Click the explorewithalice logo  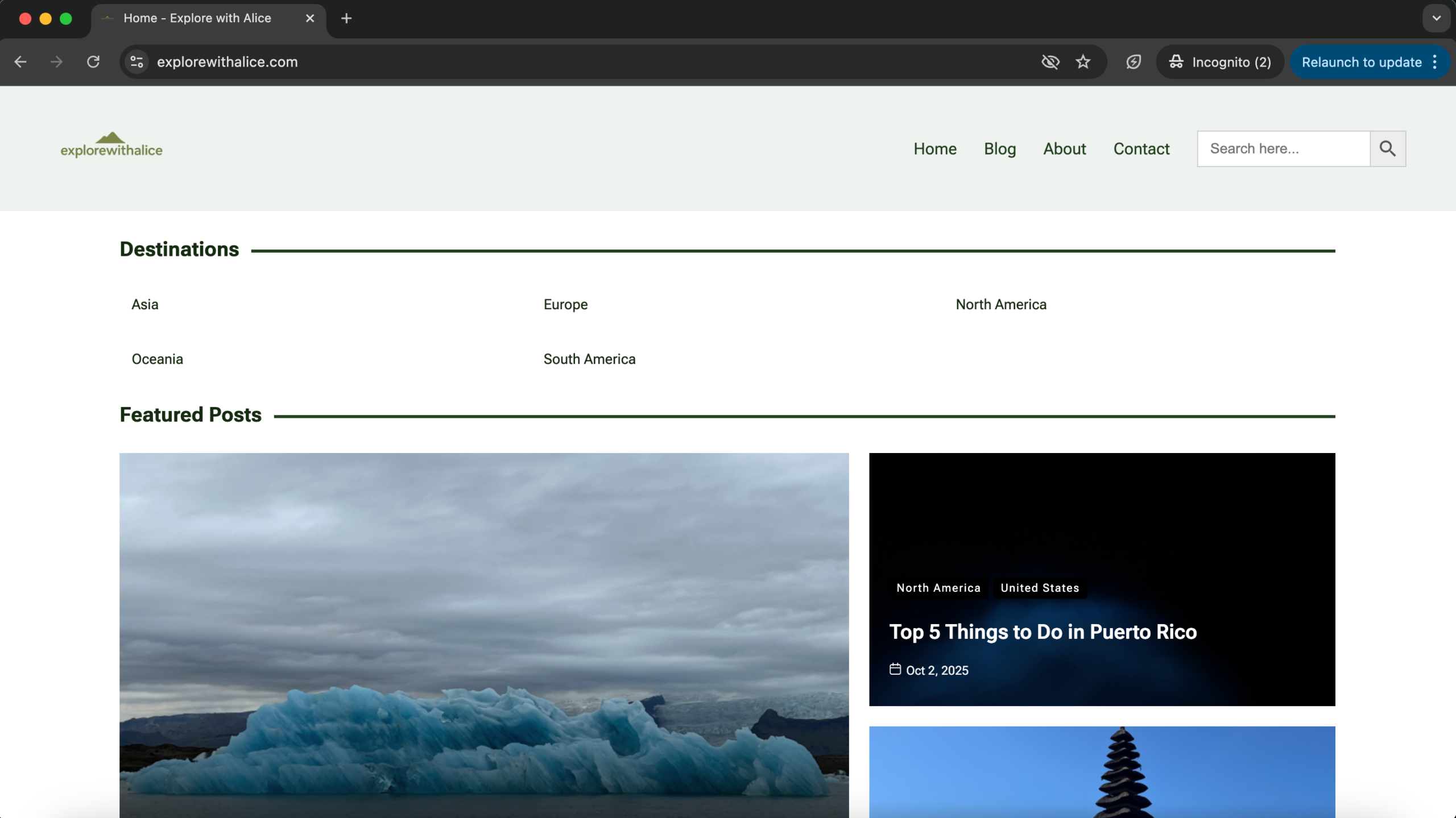[111, 146]
